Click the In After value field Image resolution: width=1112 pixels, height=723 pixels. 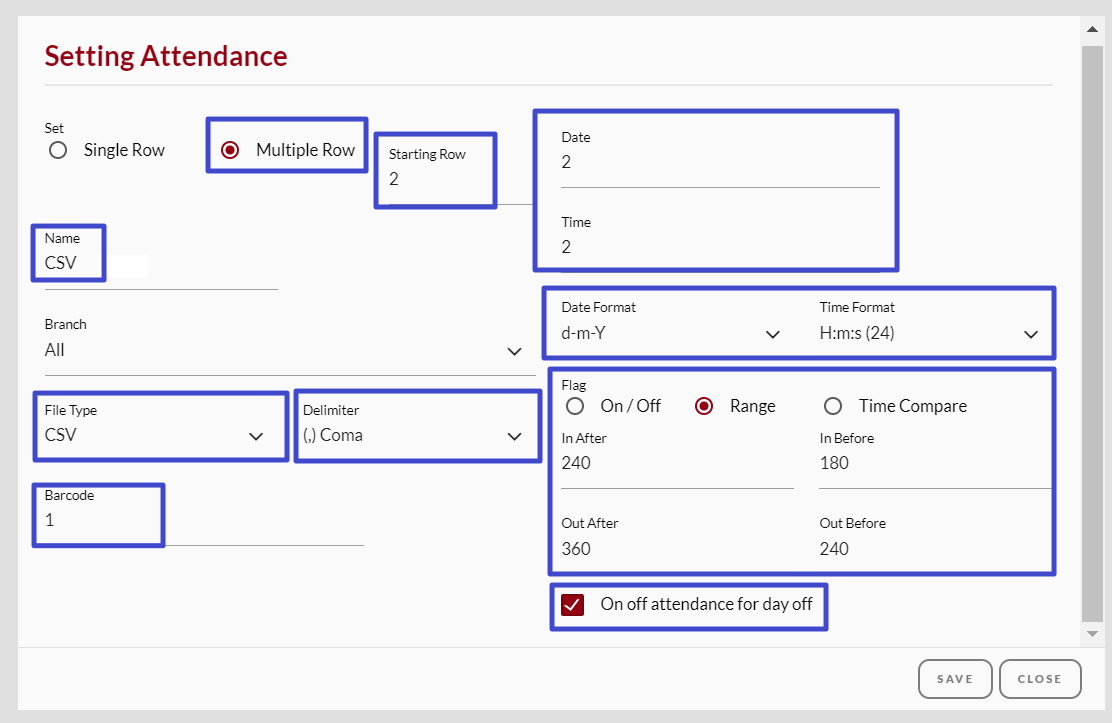pos(670,463)
